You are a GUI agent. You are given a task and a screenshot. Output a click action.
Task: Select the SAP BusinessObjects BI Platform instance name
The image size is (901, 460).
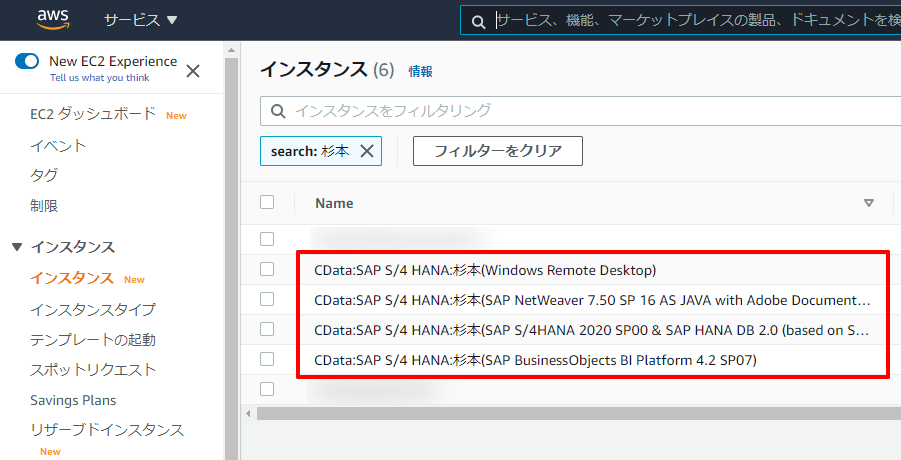[536, 360]
